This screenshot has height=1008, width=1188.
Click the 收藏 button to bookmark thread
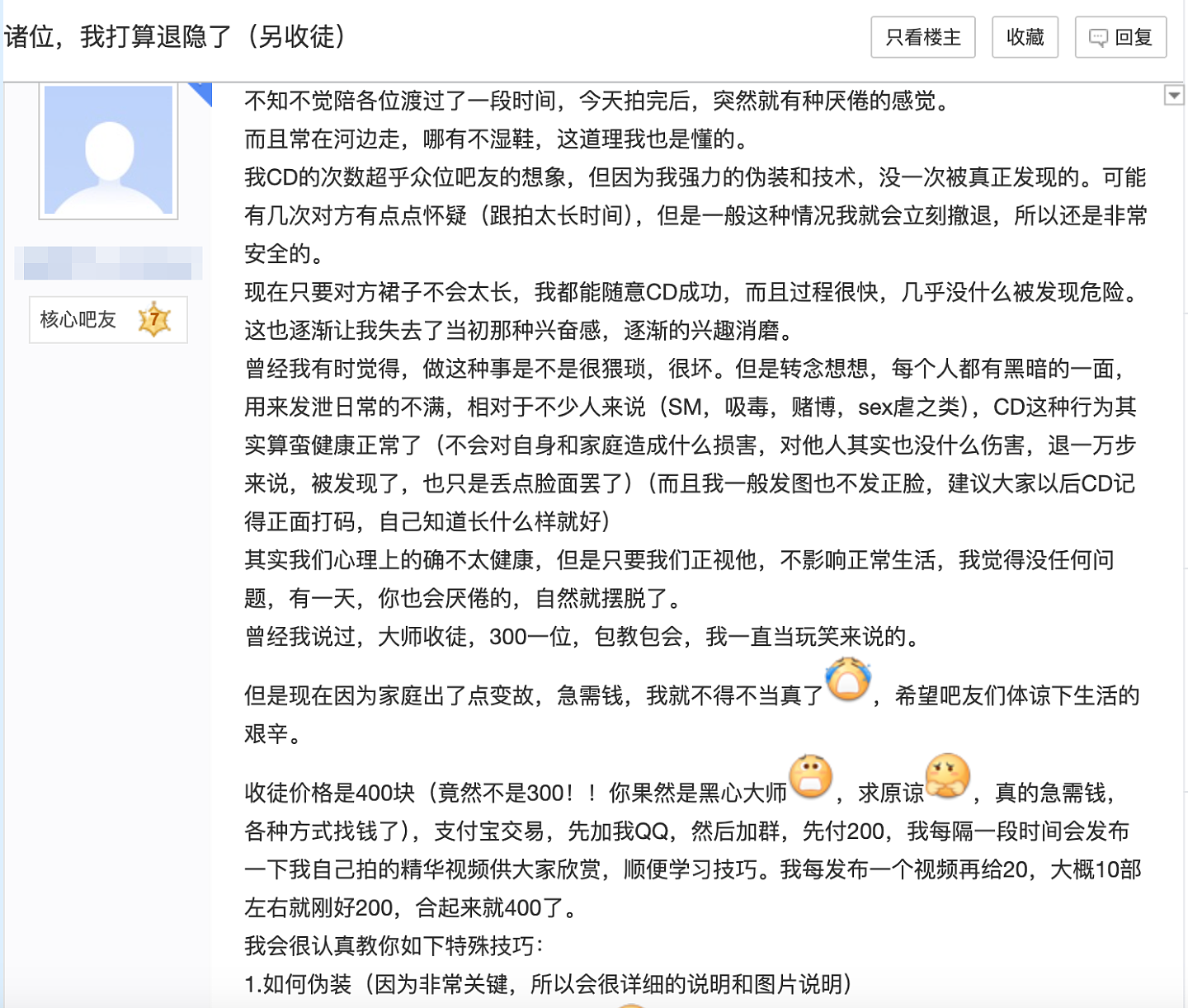pyautogui.click(x=1025, y=37)
